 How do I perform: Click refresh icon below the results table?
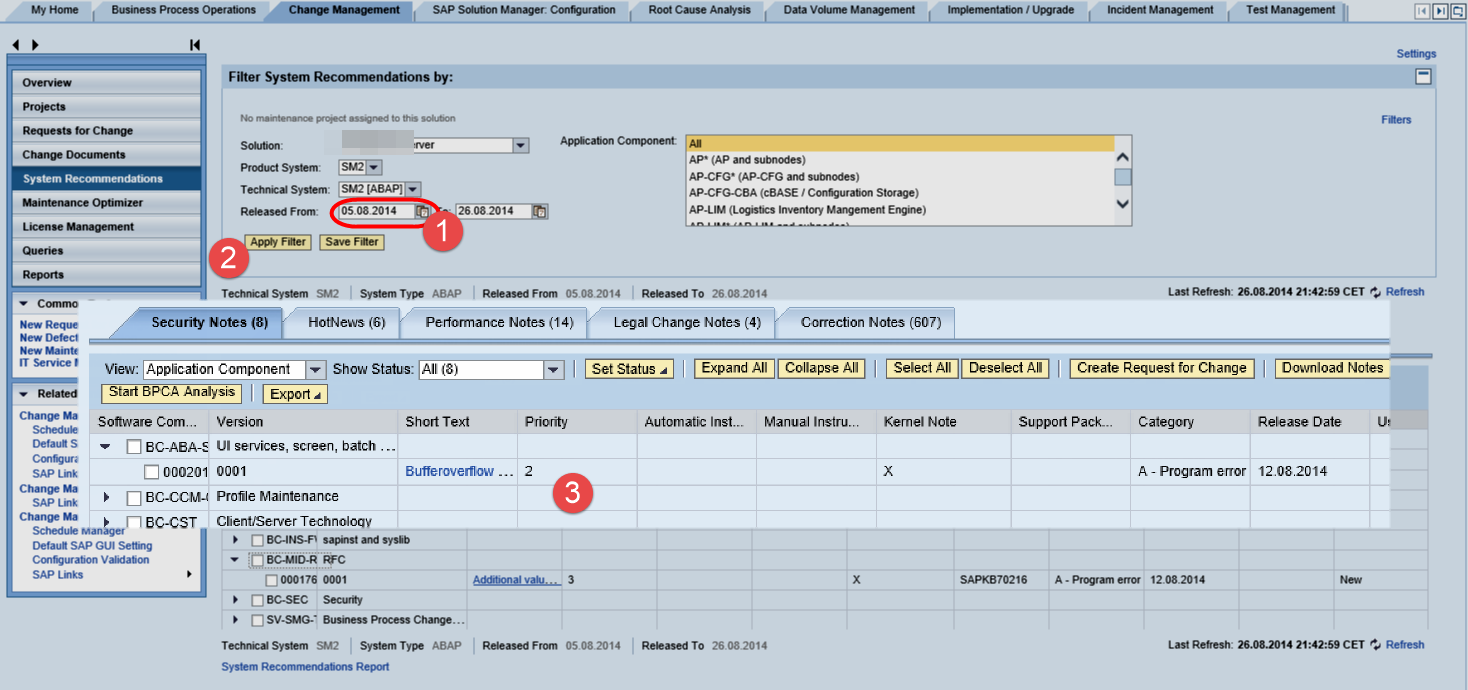(1376, 645)
